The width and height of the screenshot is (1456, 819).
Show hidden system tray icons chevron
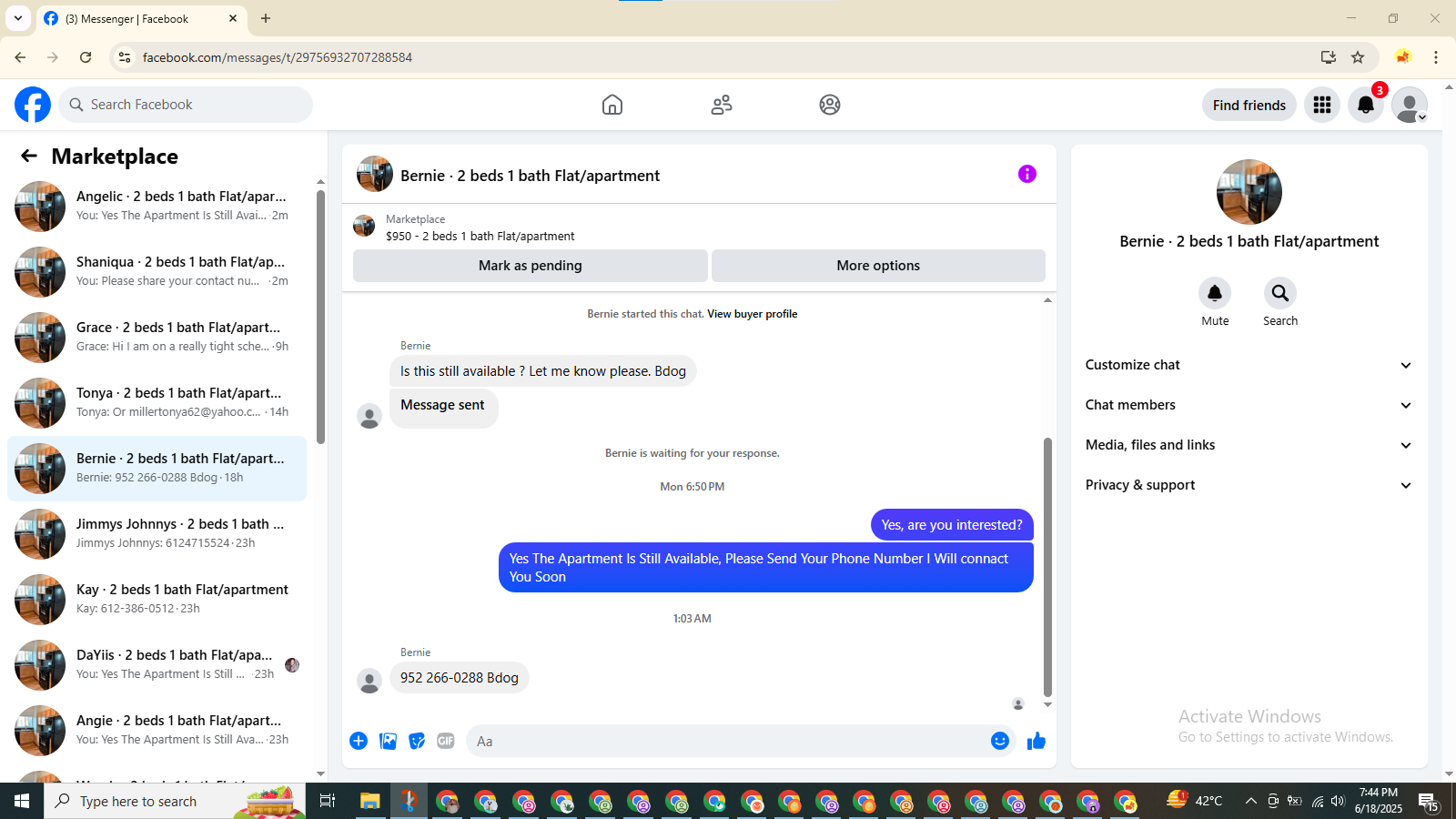[1250, 801]
